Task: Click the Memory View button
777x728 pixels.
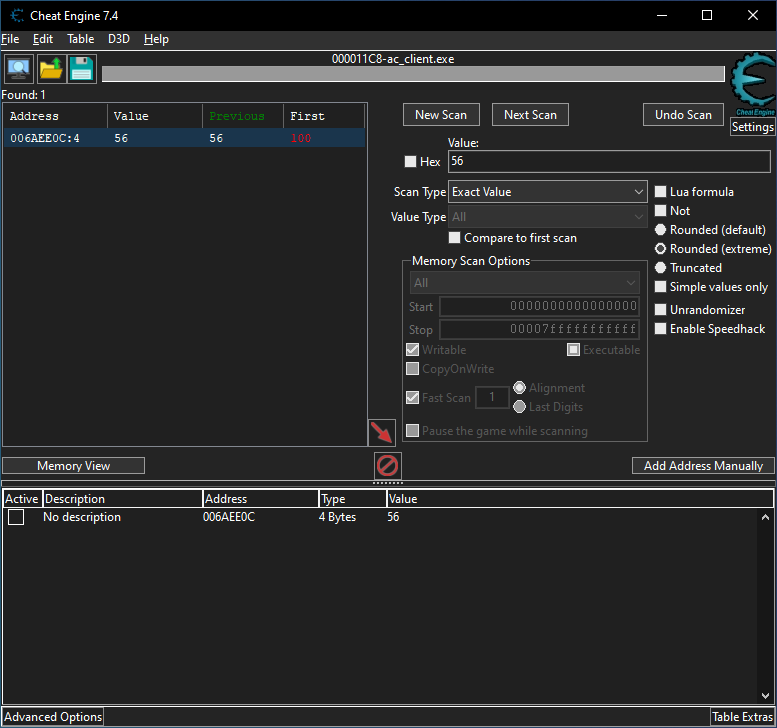Action: click(x=73, y=466)
